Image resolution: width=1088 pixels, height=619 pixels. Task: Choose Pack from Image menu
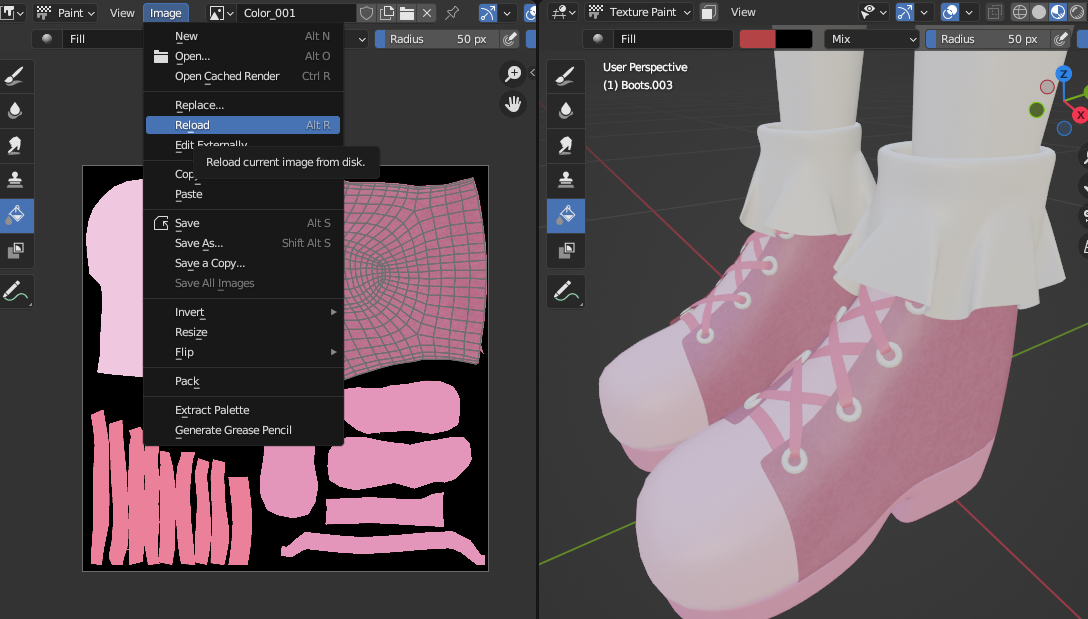point(243,381)
